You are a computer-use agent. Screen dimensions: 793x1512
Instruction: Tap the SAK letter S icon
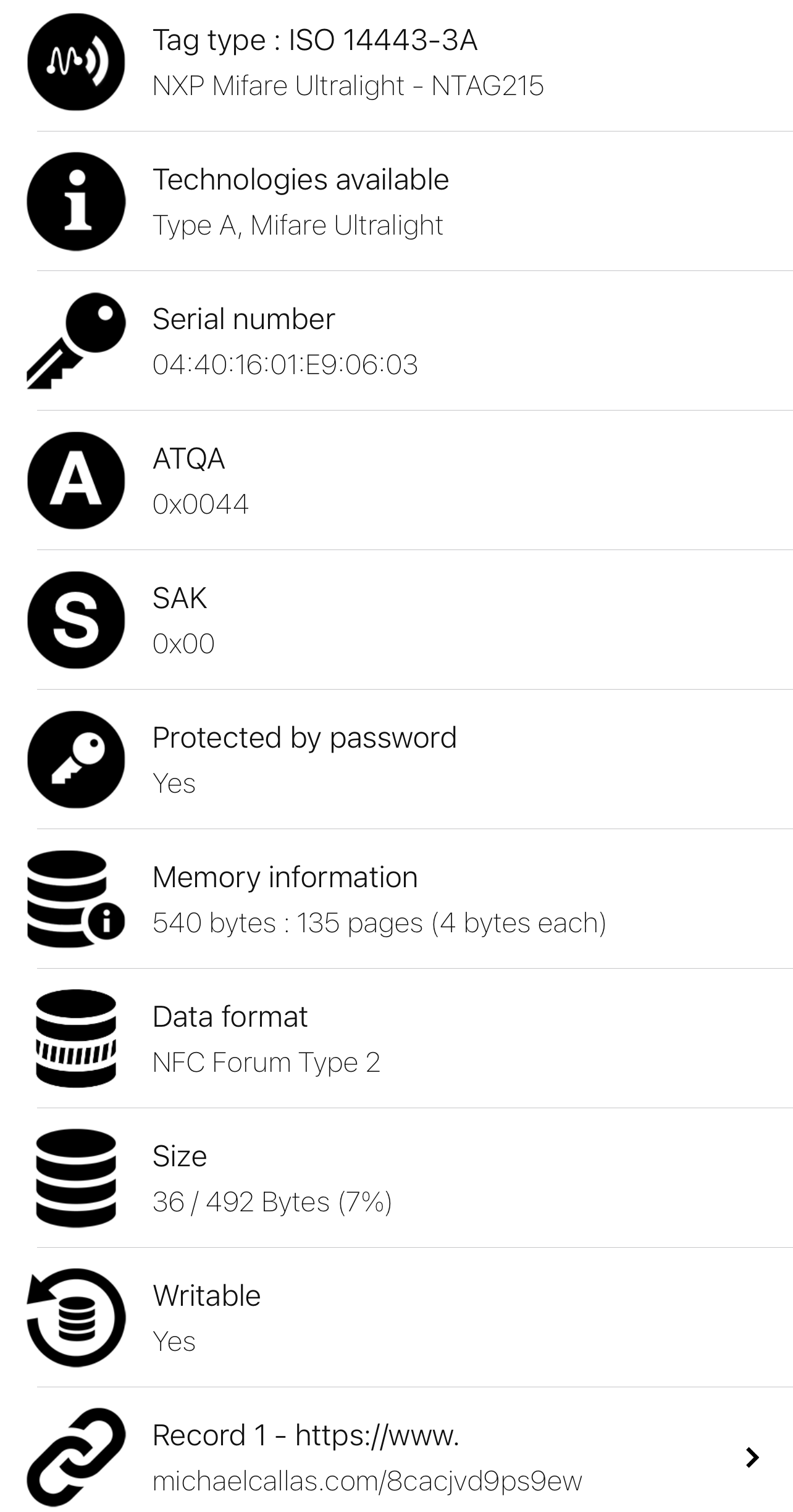point(76,620)
